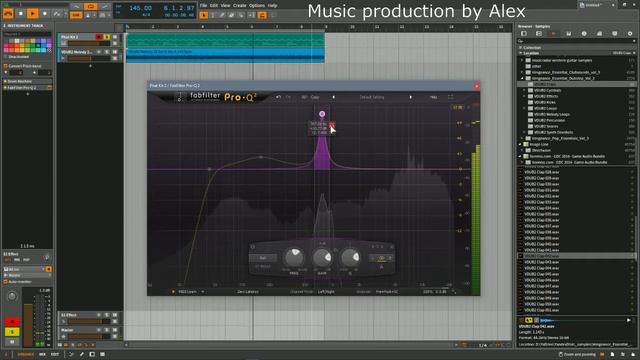Open the VDUB2 Melody Loops folder
This screenshot has height=360, width=640.
coord(552,114)
